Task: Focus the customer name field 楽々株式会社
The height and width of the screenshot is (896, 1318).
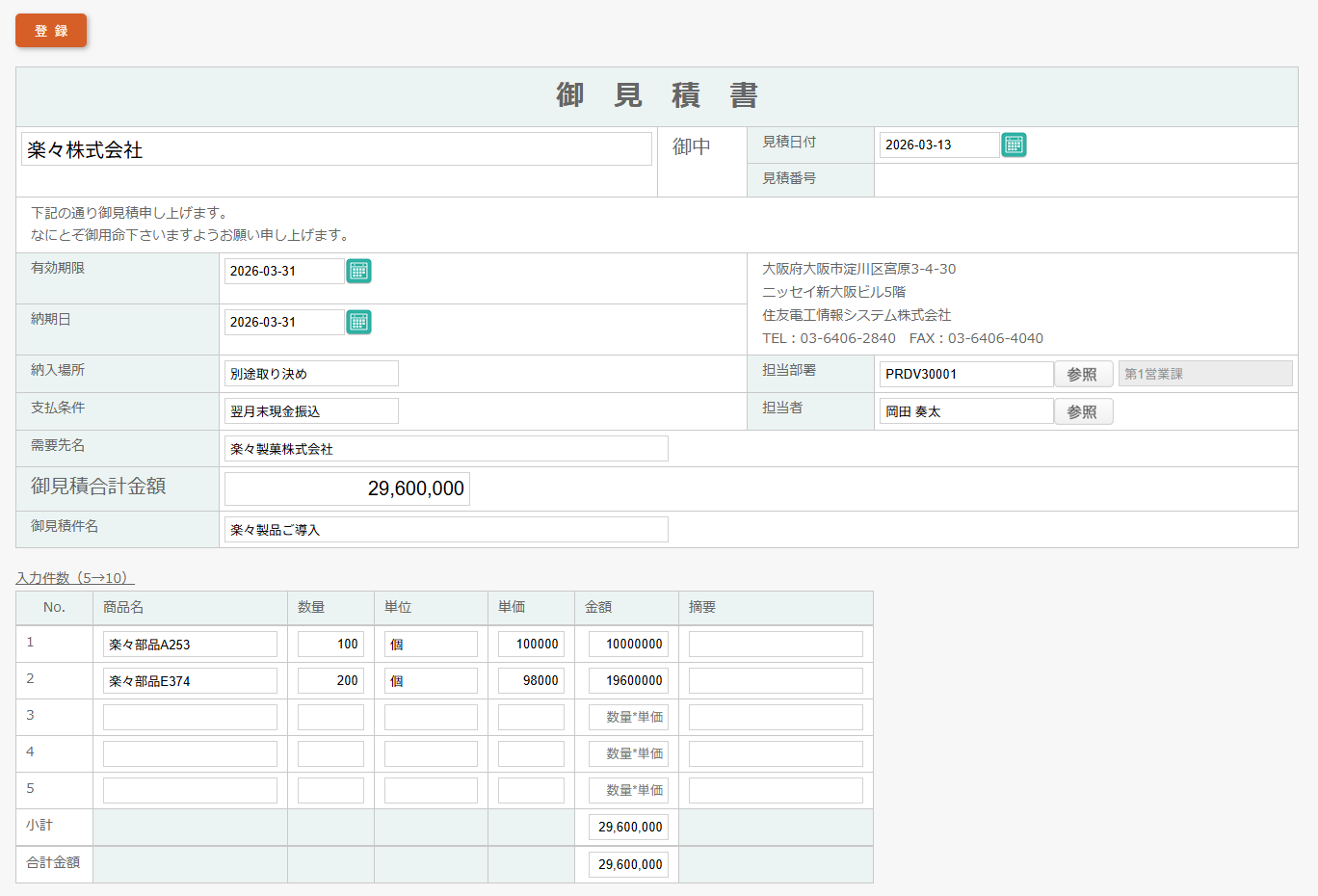Action: tap(336, 149)
